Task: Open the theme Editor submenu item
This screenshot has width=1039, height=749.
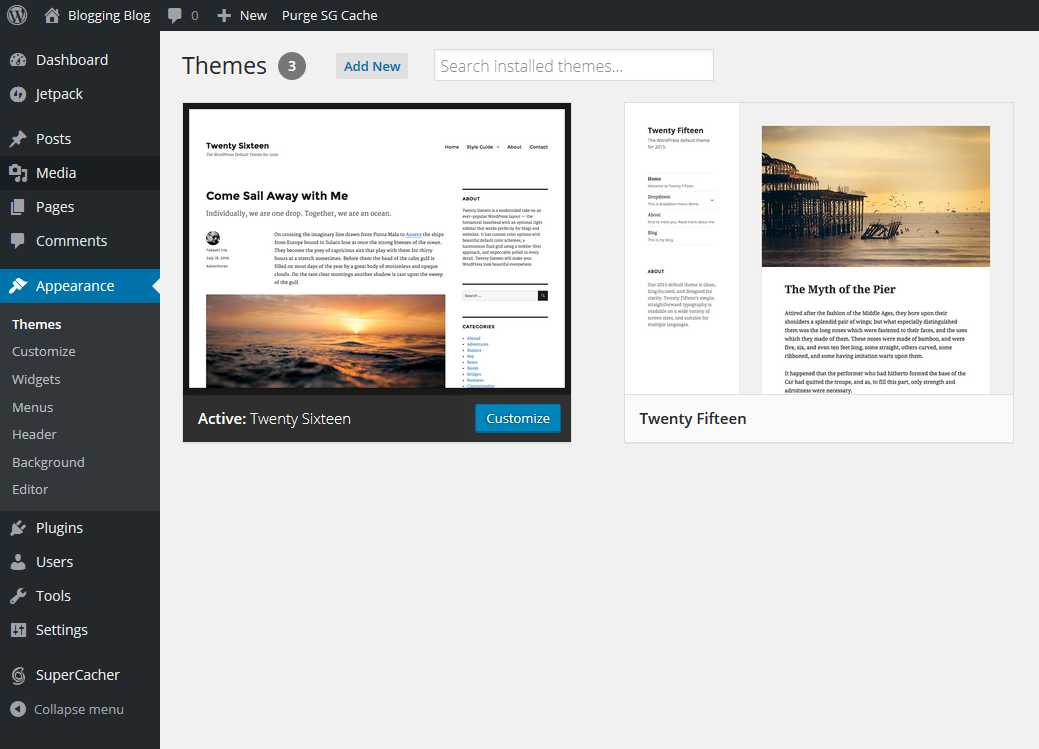Action: pyautogui.click(x=30, y=489)
